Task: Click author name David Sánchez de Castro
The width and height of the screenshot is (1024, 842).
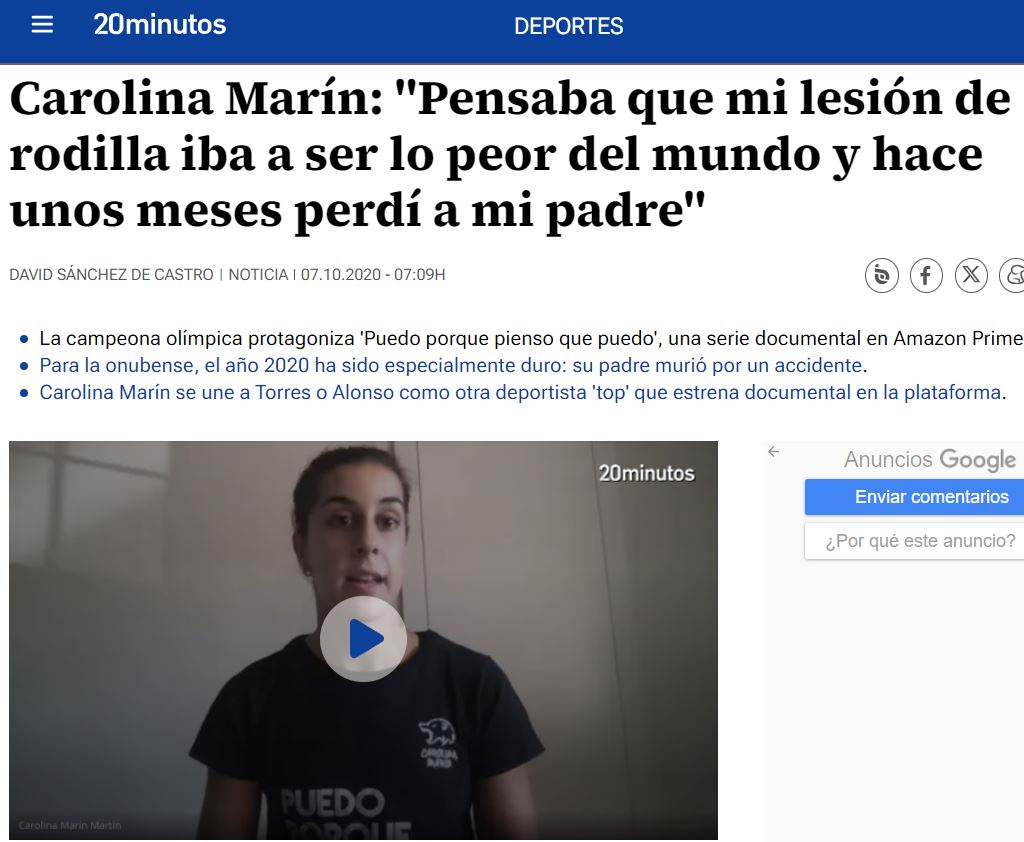Action: tap(112, 274)
